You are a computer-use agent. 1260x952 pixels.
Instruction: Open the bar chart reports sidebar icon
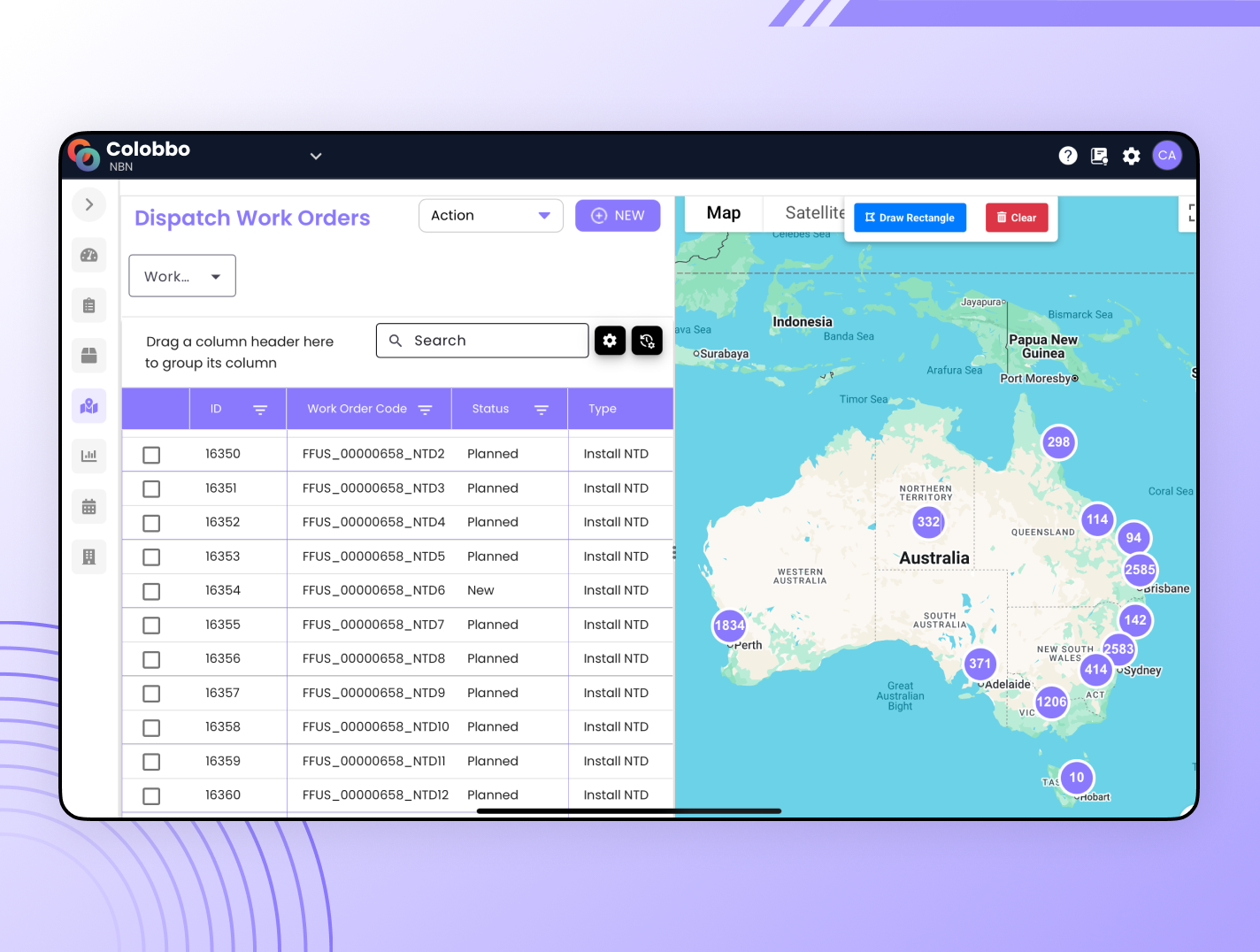click(x=88, y=457)
